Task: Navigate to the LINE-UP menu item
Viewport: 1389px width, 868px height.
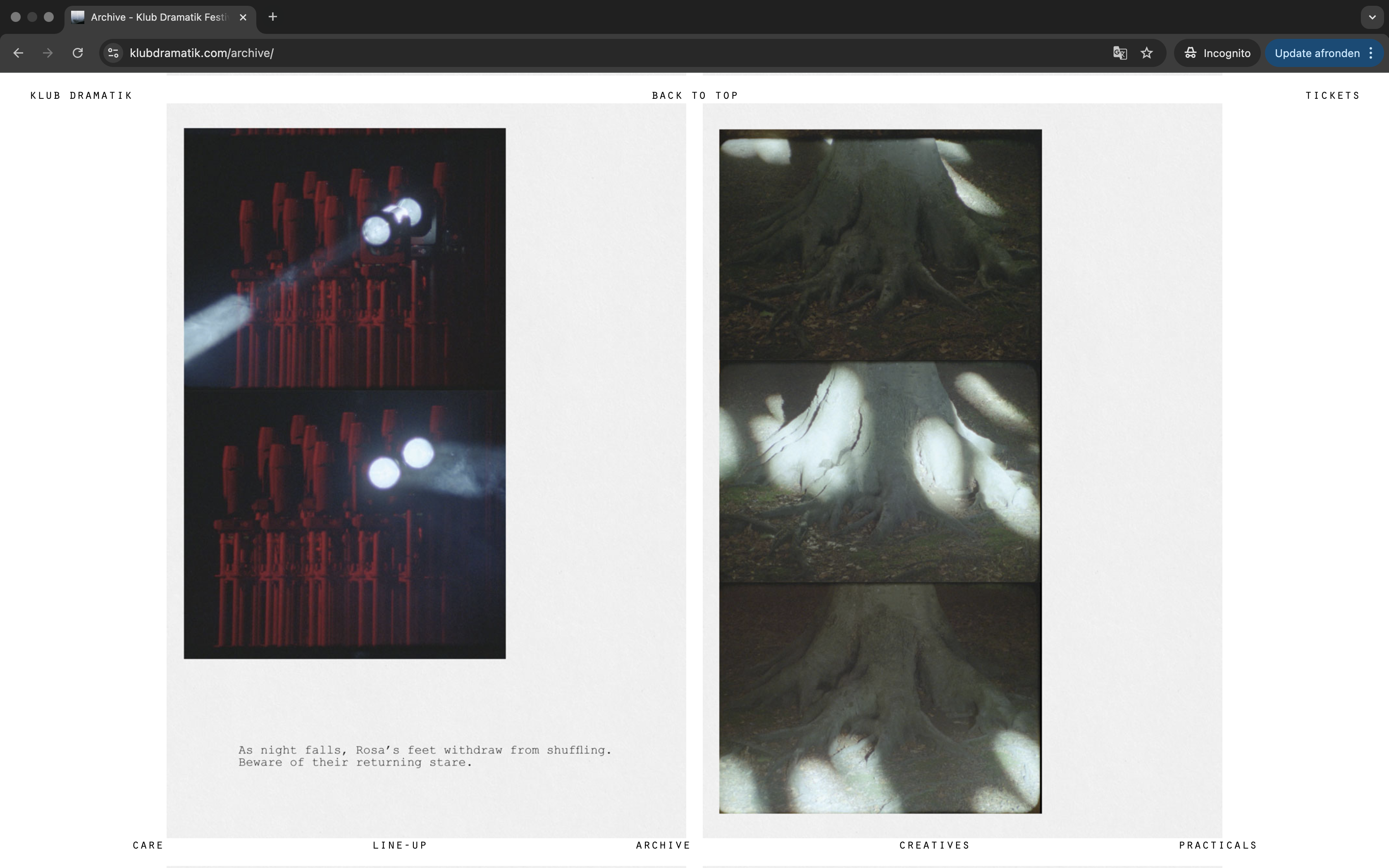Action: pos(400,845)
